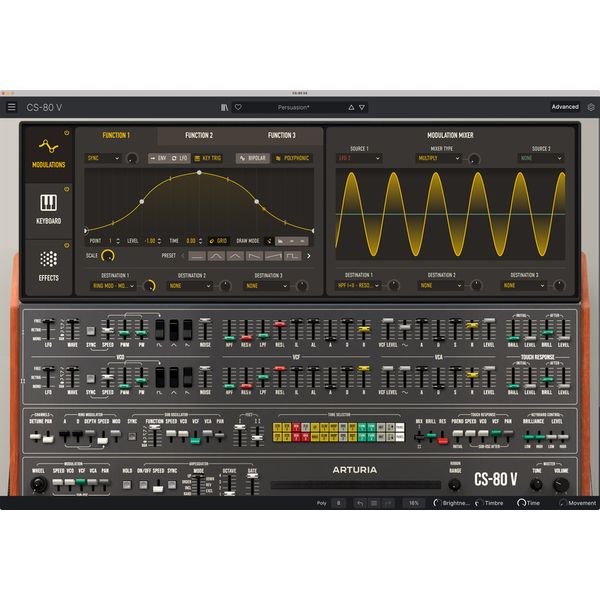Toggle the arpeggiator Hold button
Screen dimensions: 600x600
click(127, 485)
